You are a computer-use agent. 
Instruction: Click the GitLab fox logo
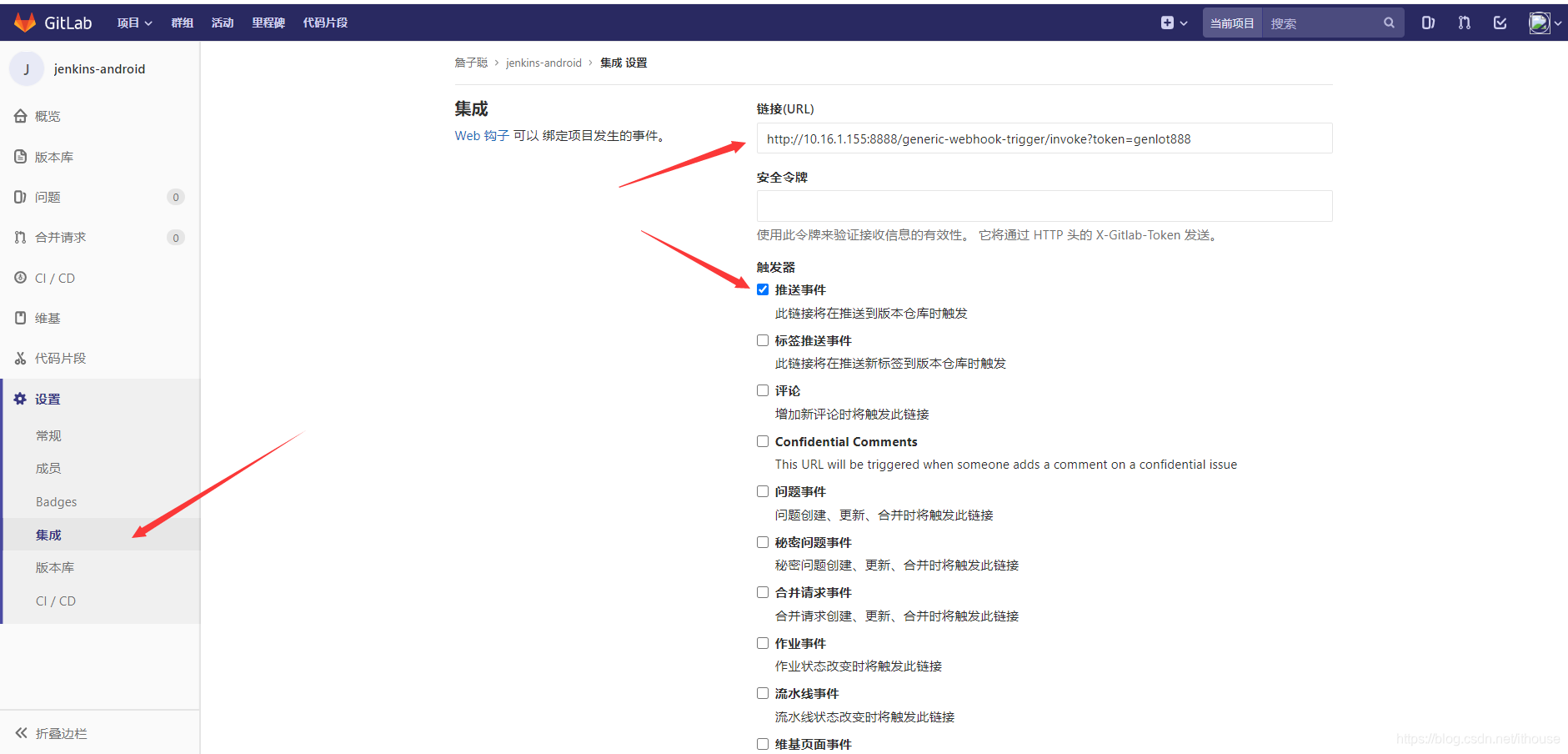point(25,23)
